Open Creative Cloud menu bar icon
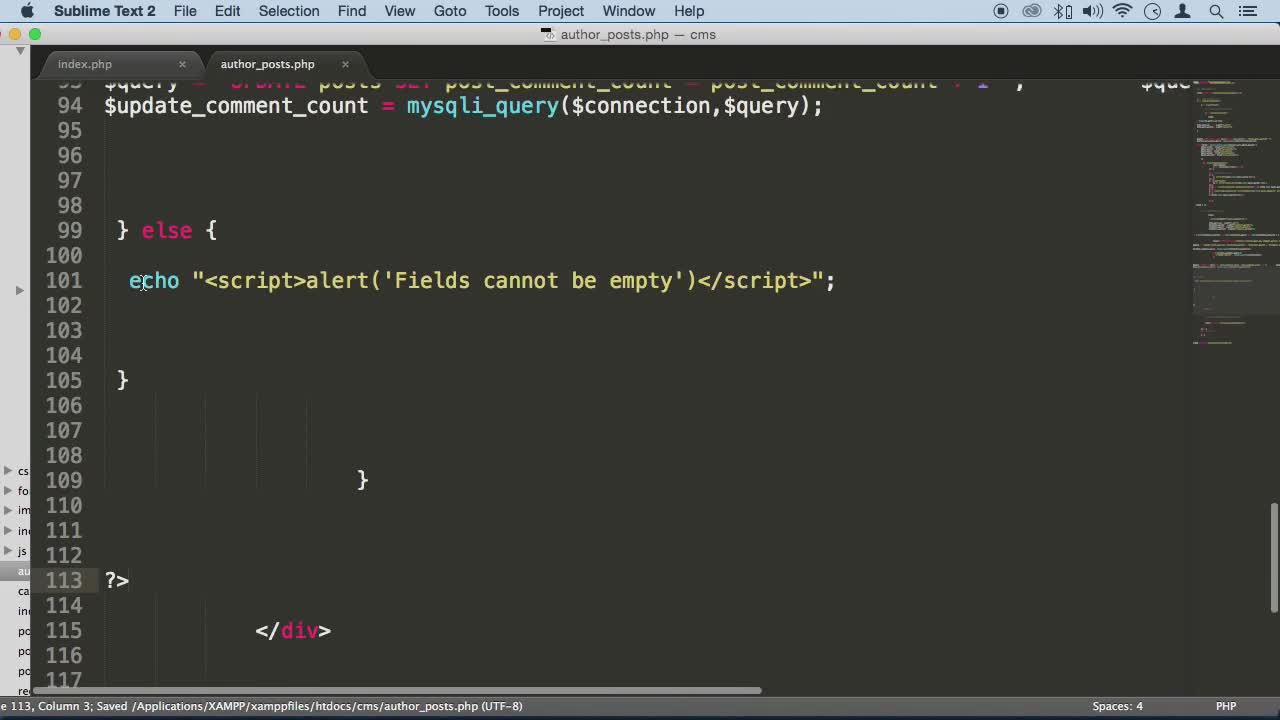 pyautogui.click(x=1032, y=11)
